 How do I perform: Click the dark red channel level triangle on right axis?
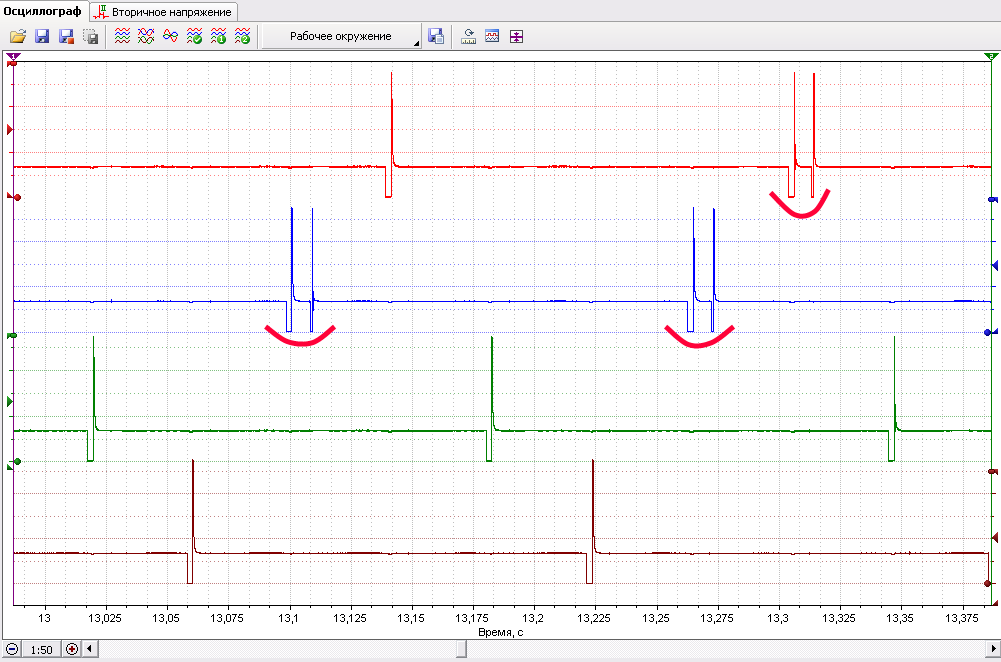click(995, 539)
